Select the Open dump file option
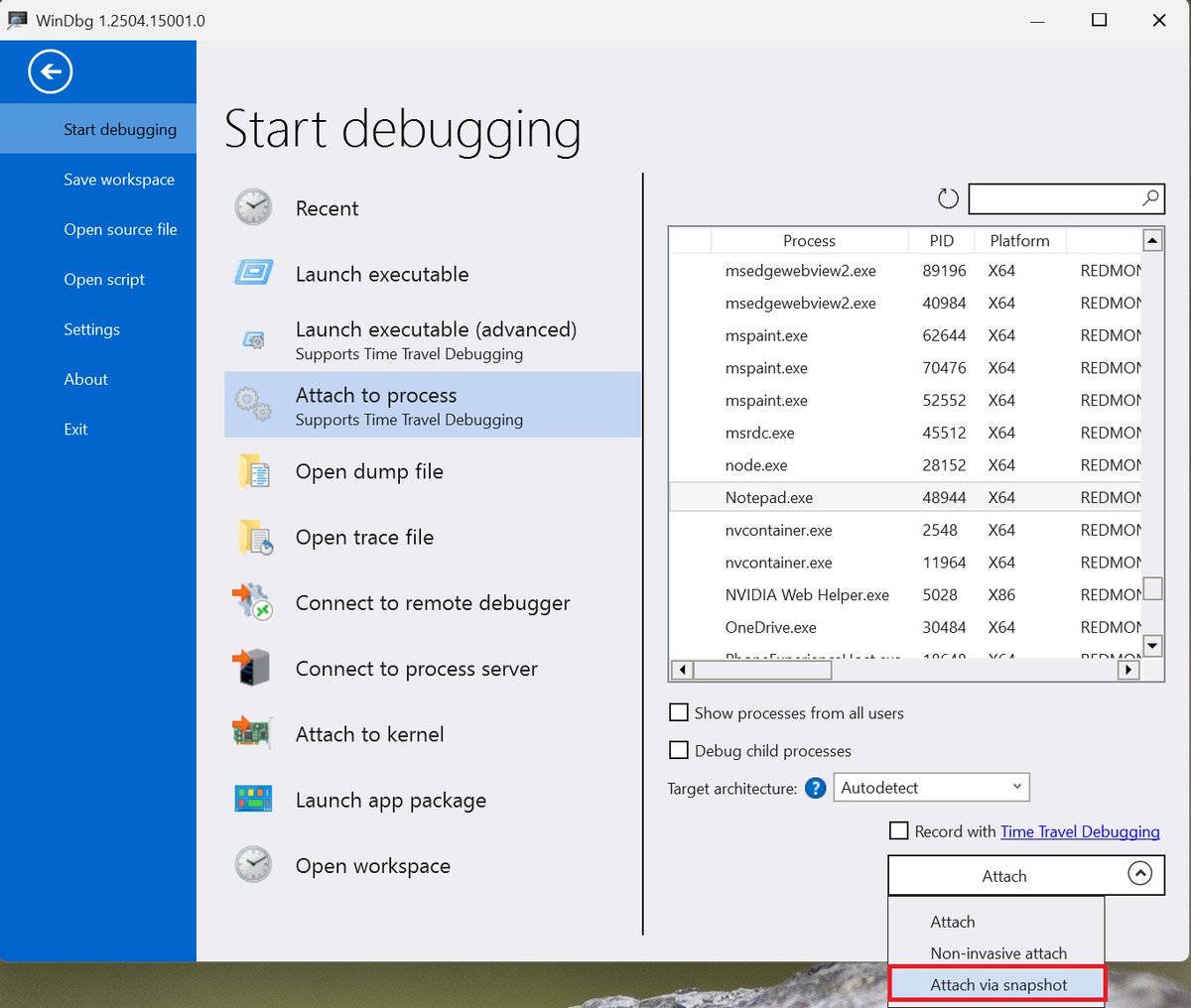1191x1008 pixels. pos(433,471)
